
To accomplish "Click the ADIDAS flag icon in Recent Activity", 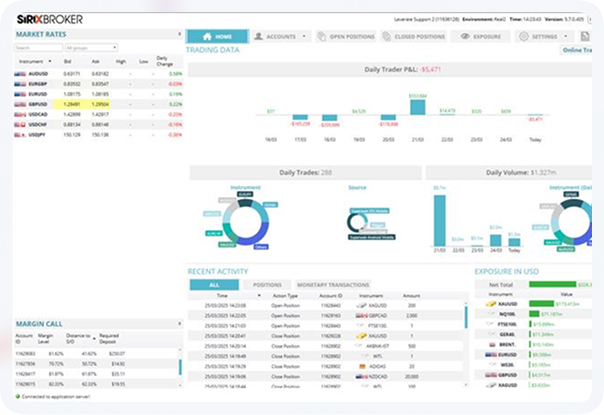I will pyautogui.click(x=362, y=366).
